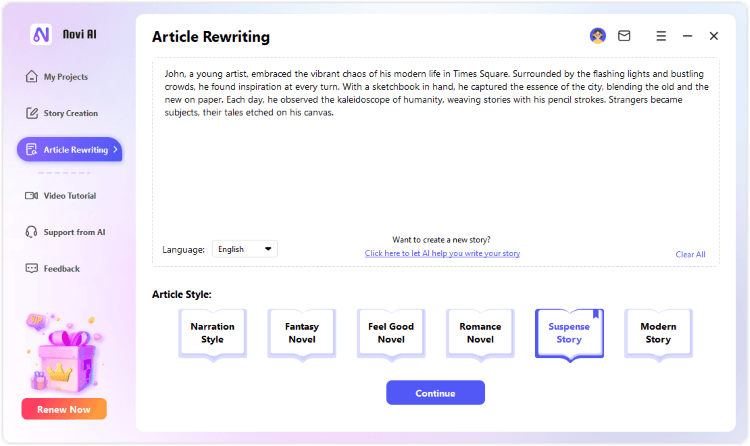Image resolution: width=750 pixels, height=446 pixels.
Task: Click the Article Rewriting chevron arrow
Action: pyautogui.click(x=115, y=149)
